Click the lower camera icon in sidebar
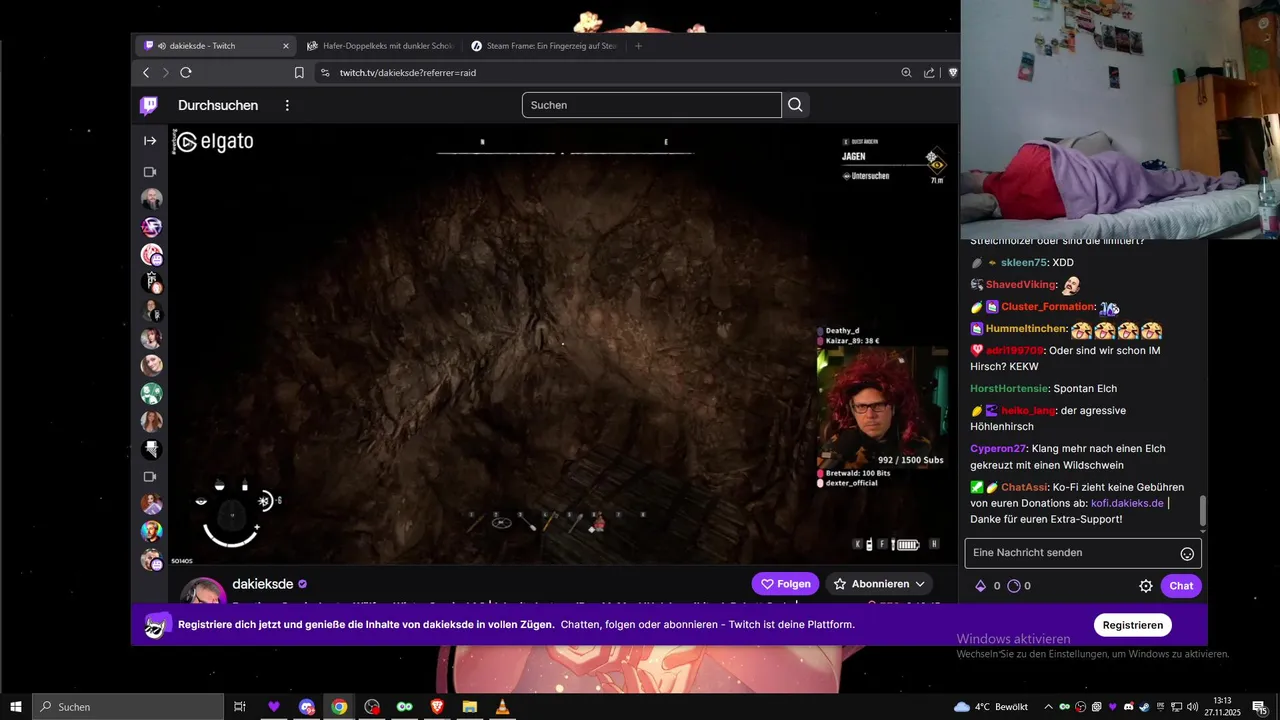The height and width of the screenshot is (720, 1280). point(150,476)
